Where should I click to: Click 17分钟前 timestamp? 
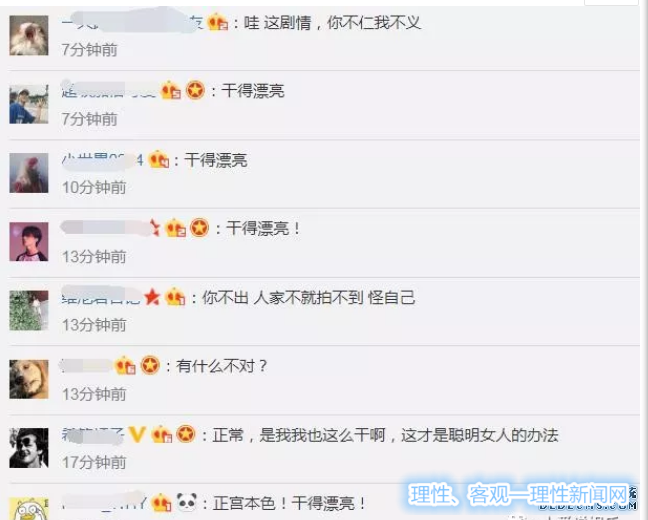pos(94,462)
